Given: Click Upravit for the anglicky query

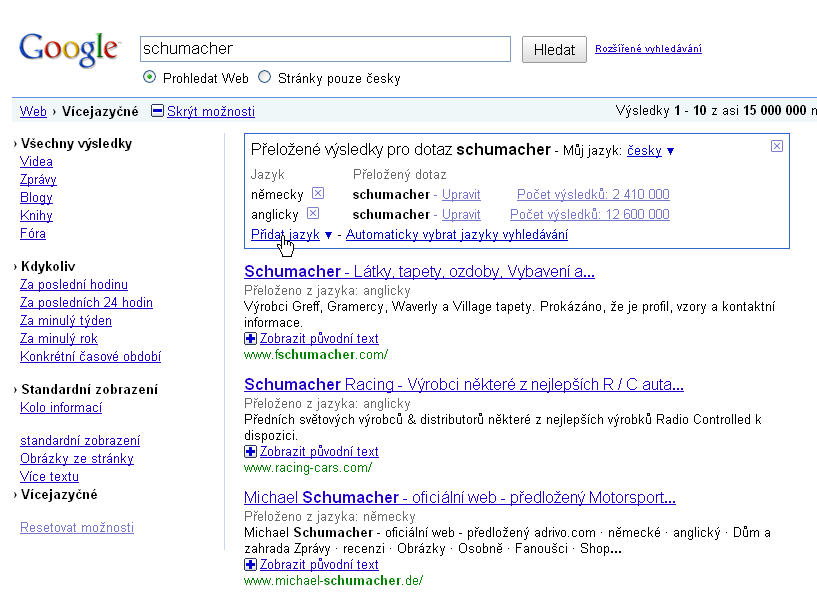Looking at the screenshot, I should 461,215.
